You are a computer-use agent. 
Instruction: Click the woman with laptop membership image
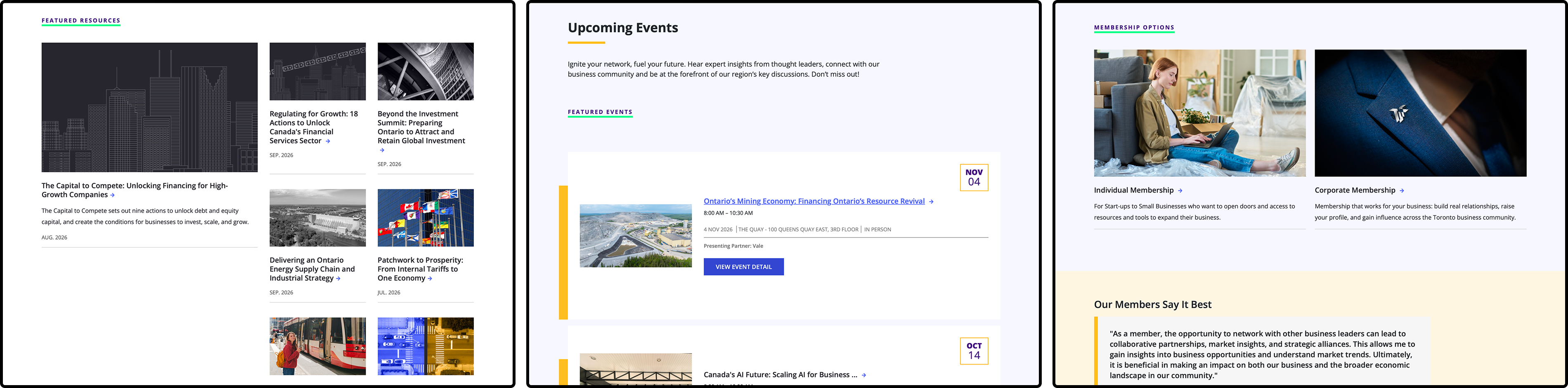pyautogui.click(x=1200, y=113)
